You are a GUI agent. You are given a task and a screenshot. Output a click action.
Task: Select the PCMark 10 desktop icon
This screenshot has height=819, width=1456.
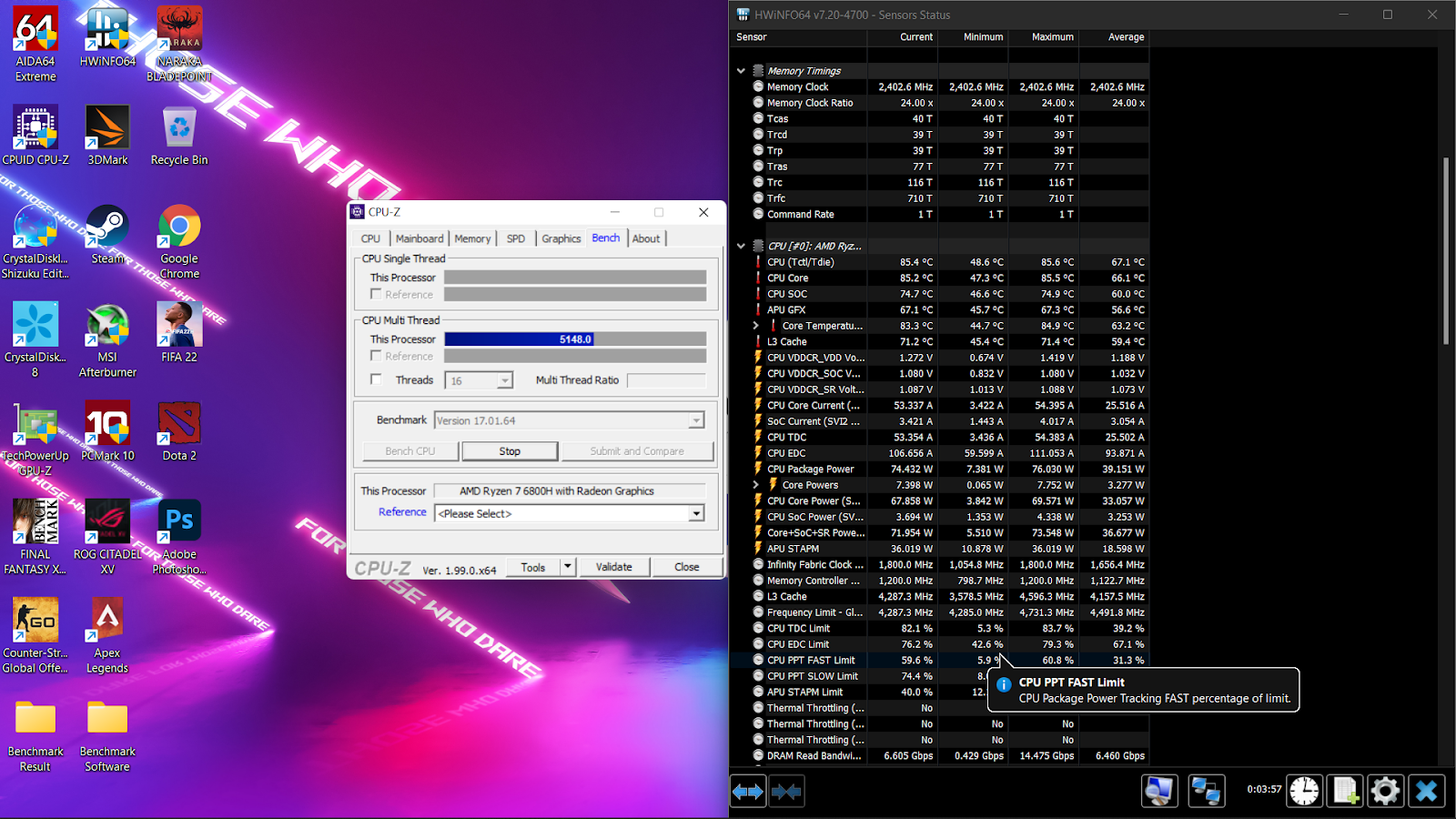107,431
